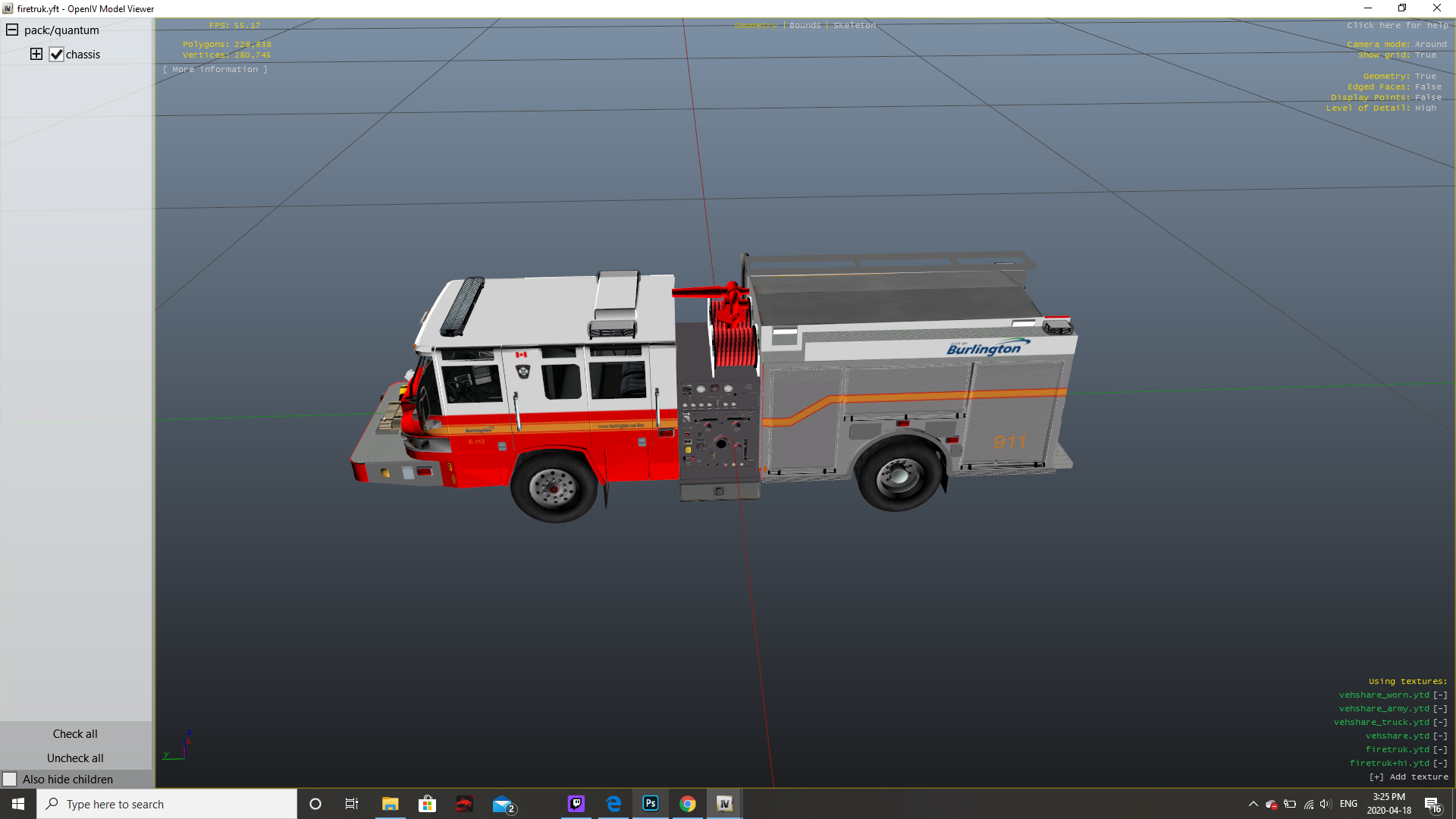Switch to the Skeleton view tab
This screenshot has width=1456, height=819.
point(854,26)
